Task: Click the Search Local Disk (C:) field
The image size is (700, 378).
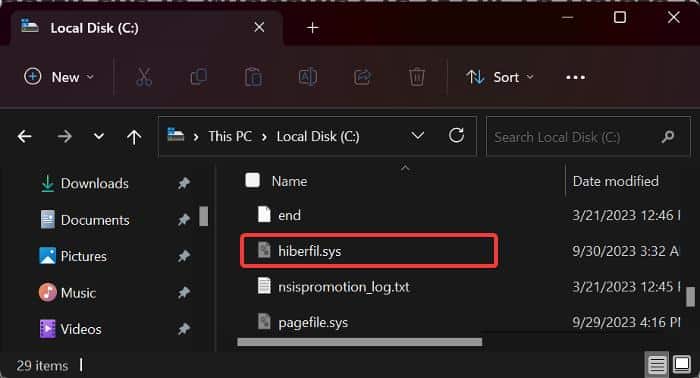Action: [x=588, y=137]
